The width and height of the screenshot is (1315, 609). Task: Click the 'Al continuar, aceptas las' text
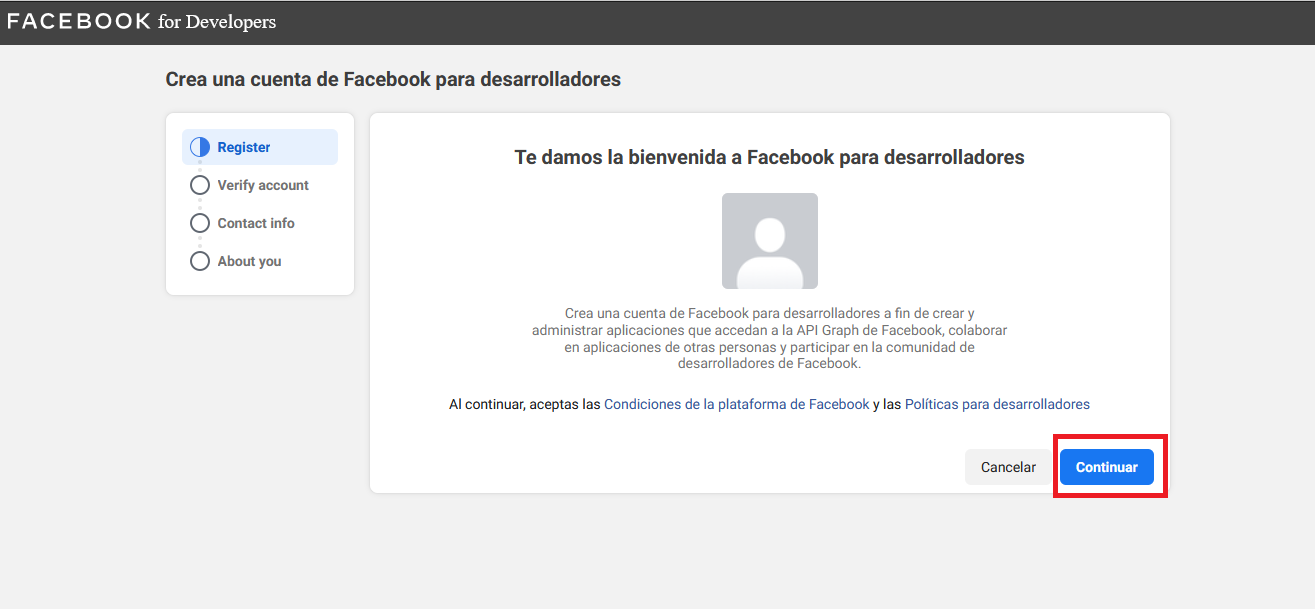coord(524,404)
